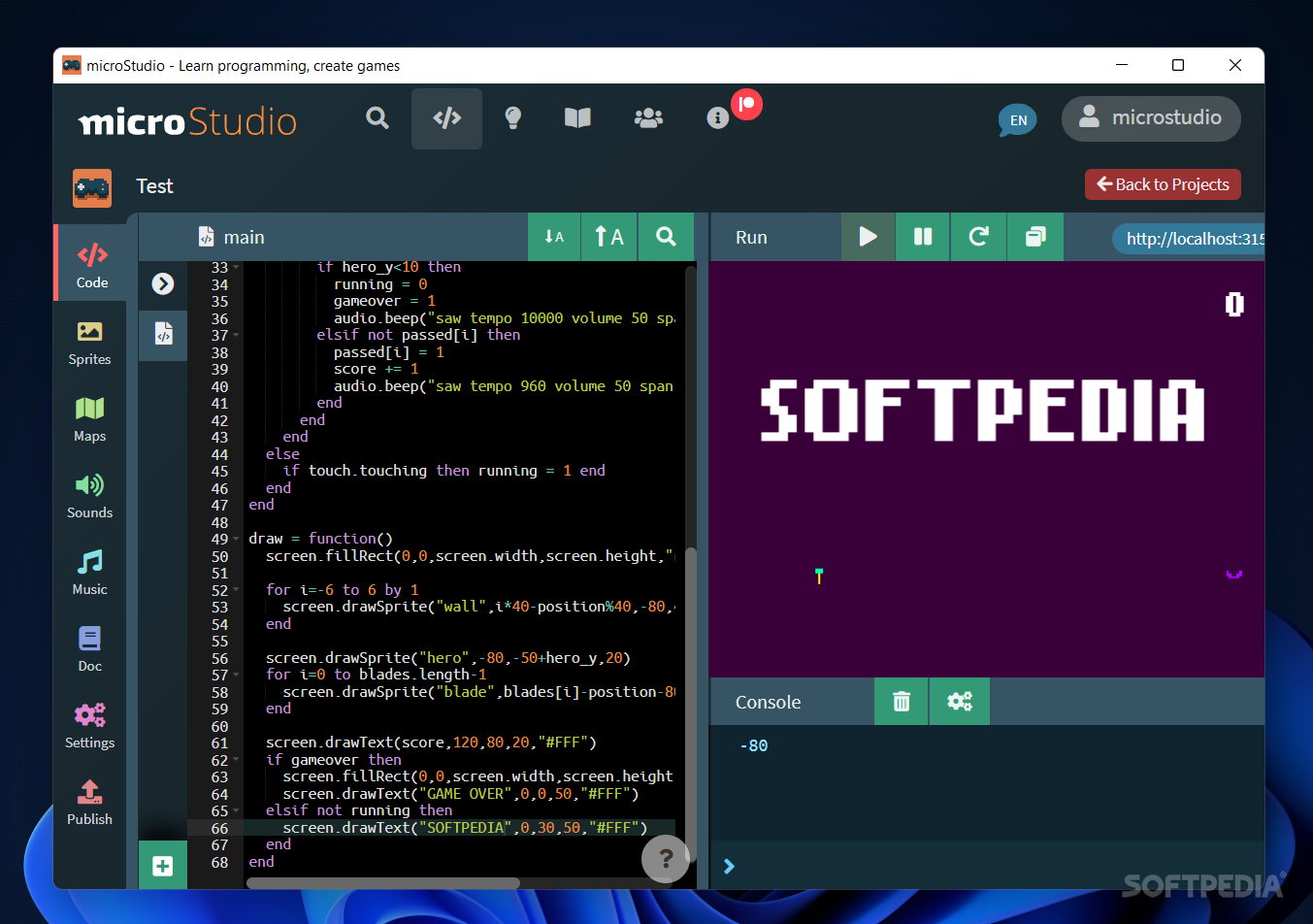
Task: Run the program with play button
Action: 868,237
